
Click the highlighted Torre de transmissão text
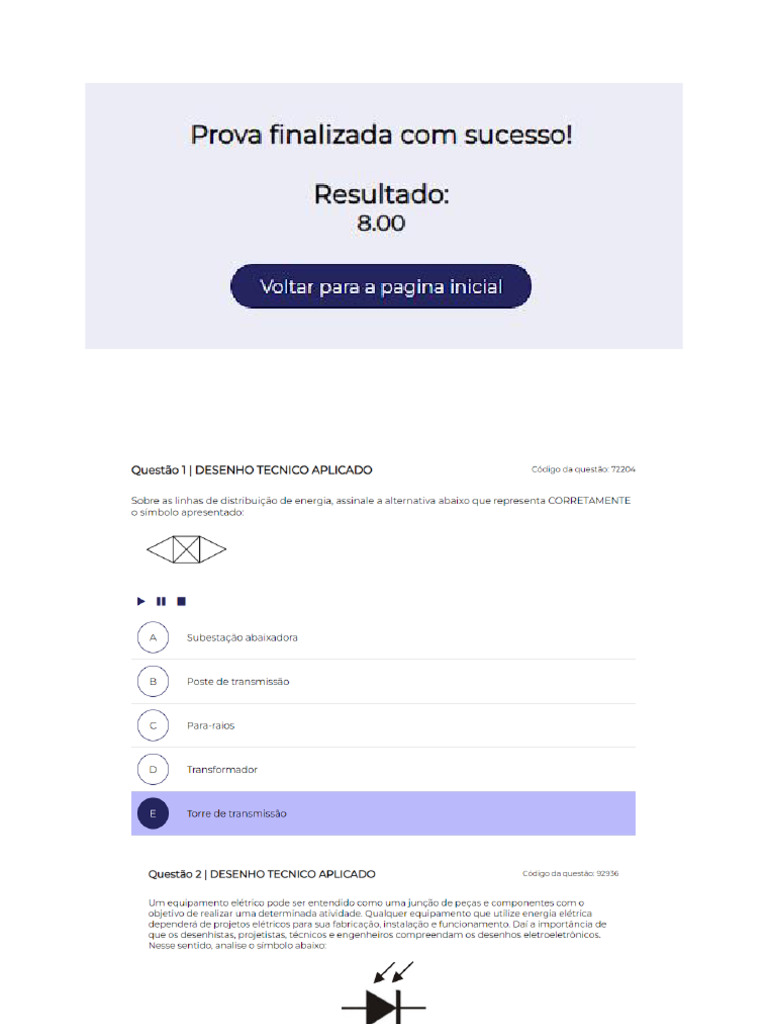237,813
